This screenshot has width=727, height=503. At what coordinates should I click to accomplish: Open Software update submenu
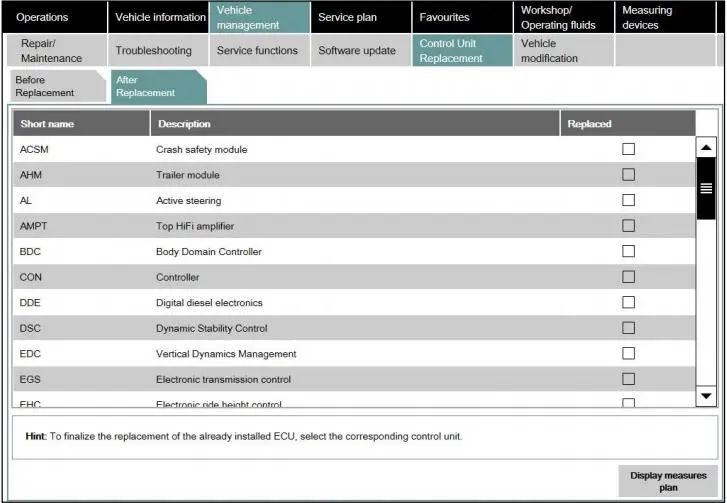point(361,51)
